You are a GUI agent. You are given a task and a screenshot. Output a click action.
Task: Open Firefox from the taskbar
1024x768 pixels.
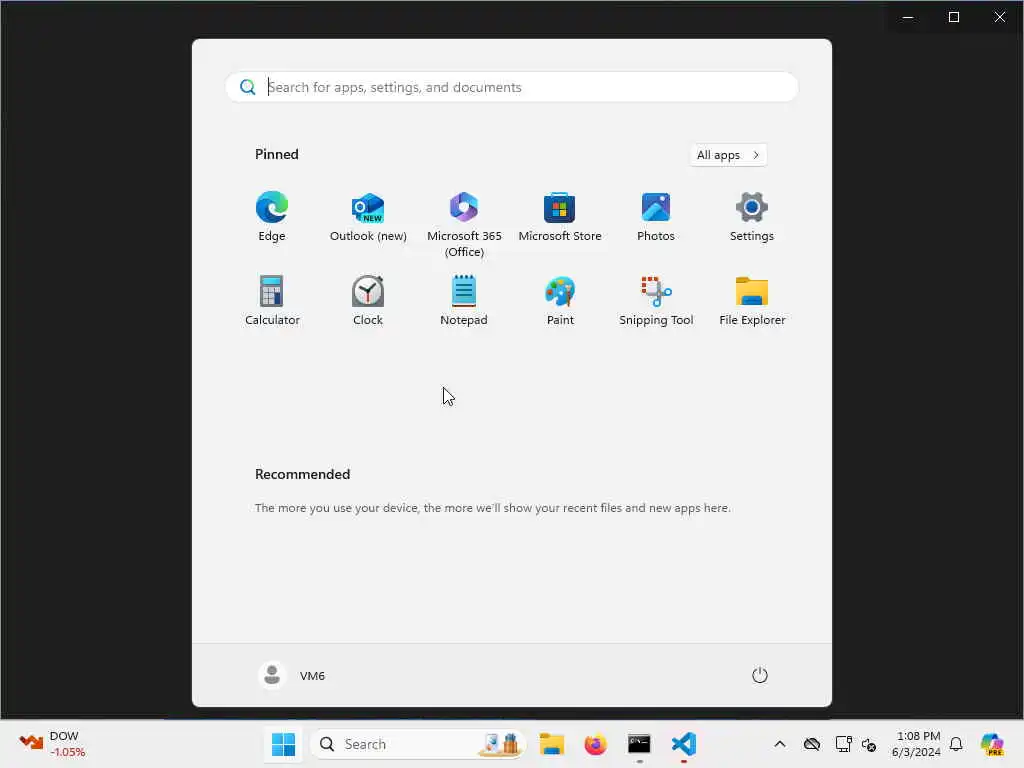[596, 744]
